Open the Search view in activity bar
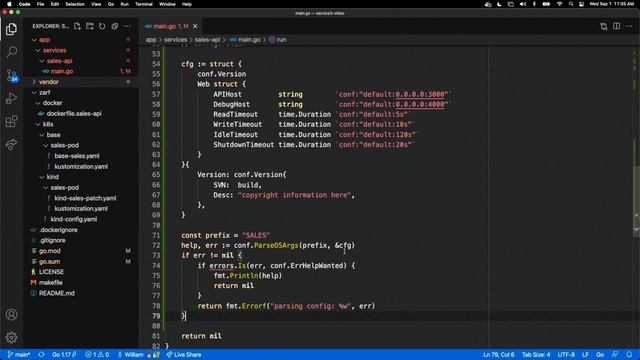Screen dimensions: 640x360 (11, 52)
